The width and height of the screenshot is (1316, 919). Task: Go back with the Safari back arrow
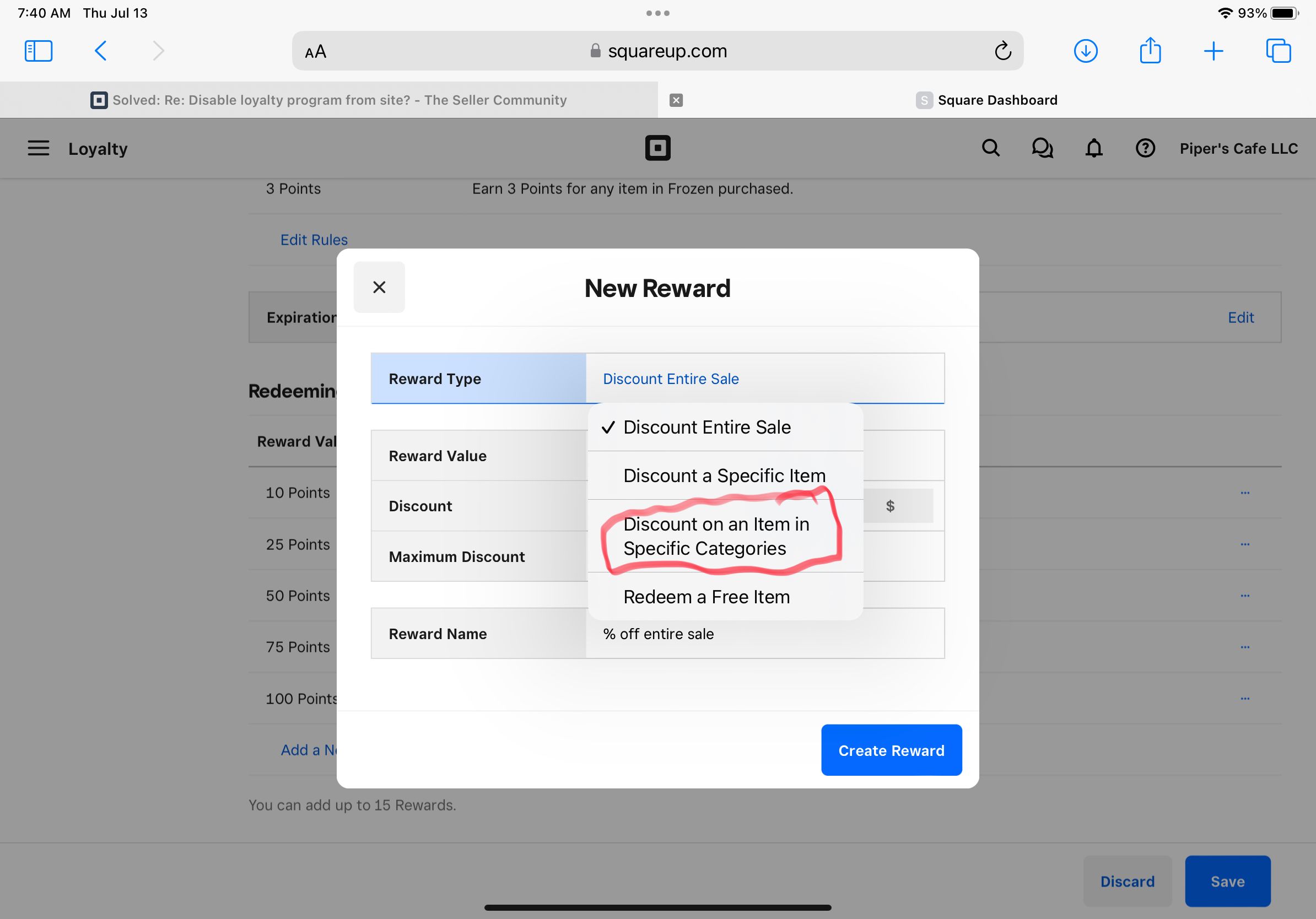tap(100, 51)
